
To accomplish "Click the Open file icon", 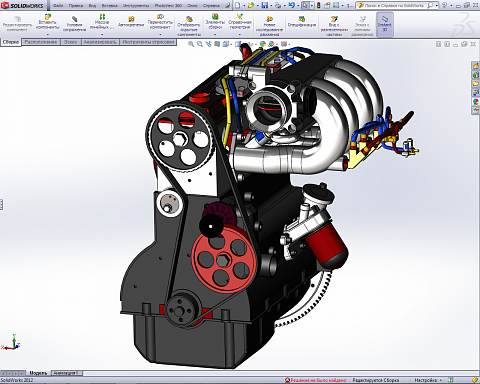I will [x=251, y=5].
